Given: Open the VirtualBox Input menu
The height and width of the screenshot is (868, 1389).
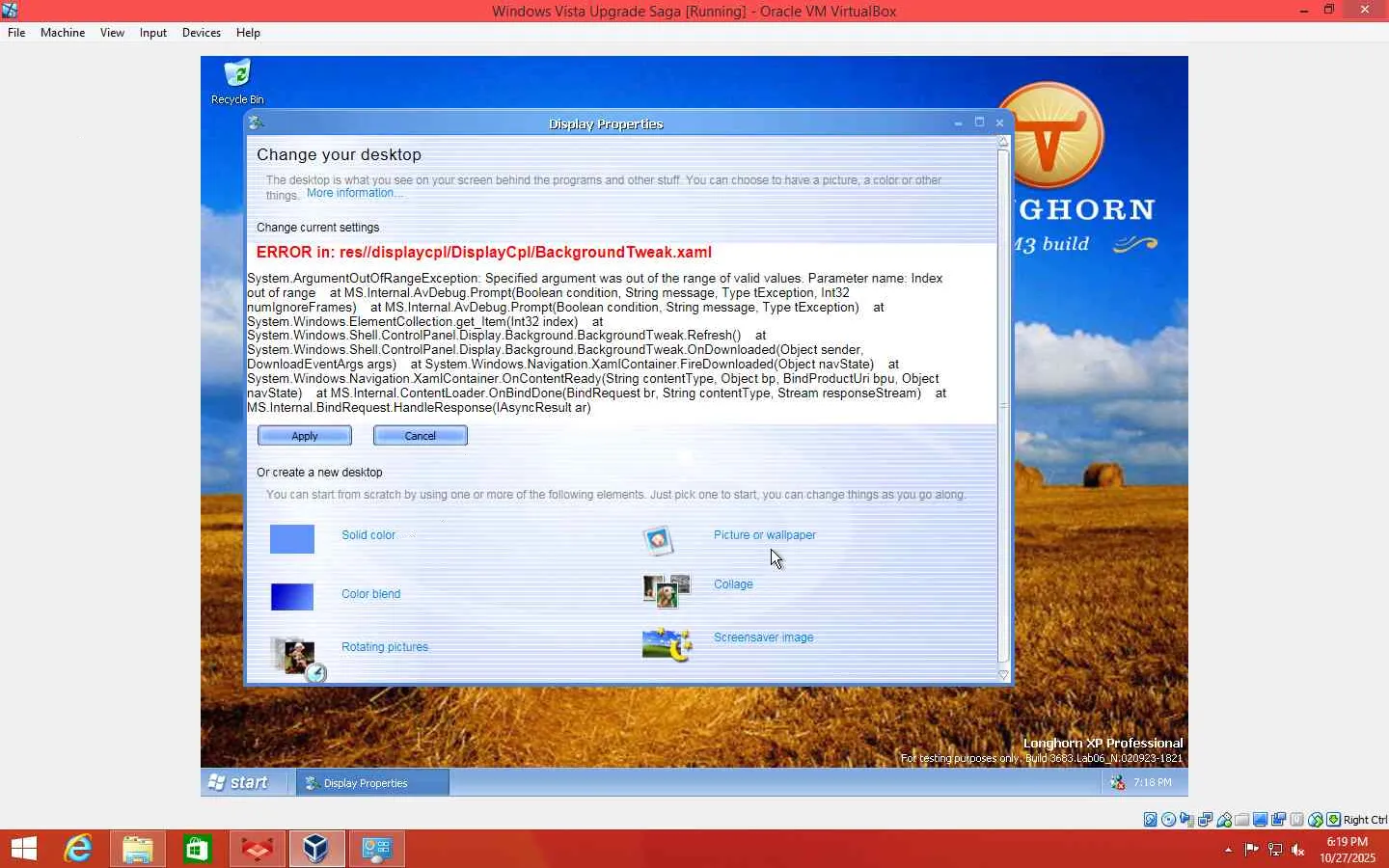Looking at the screenshot, I should pos(152,33).
